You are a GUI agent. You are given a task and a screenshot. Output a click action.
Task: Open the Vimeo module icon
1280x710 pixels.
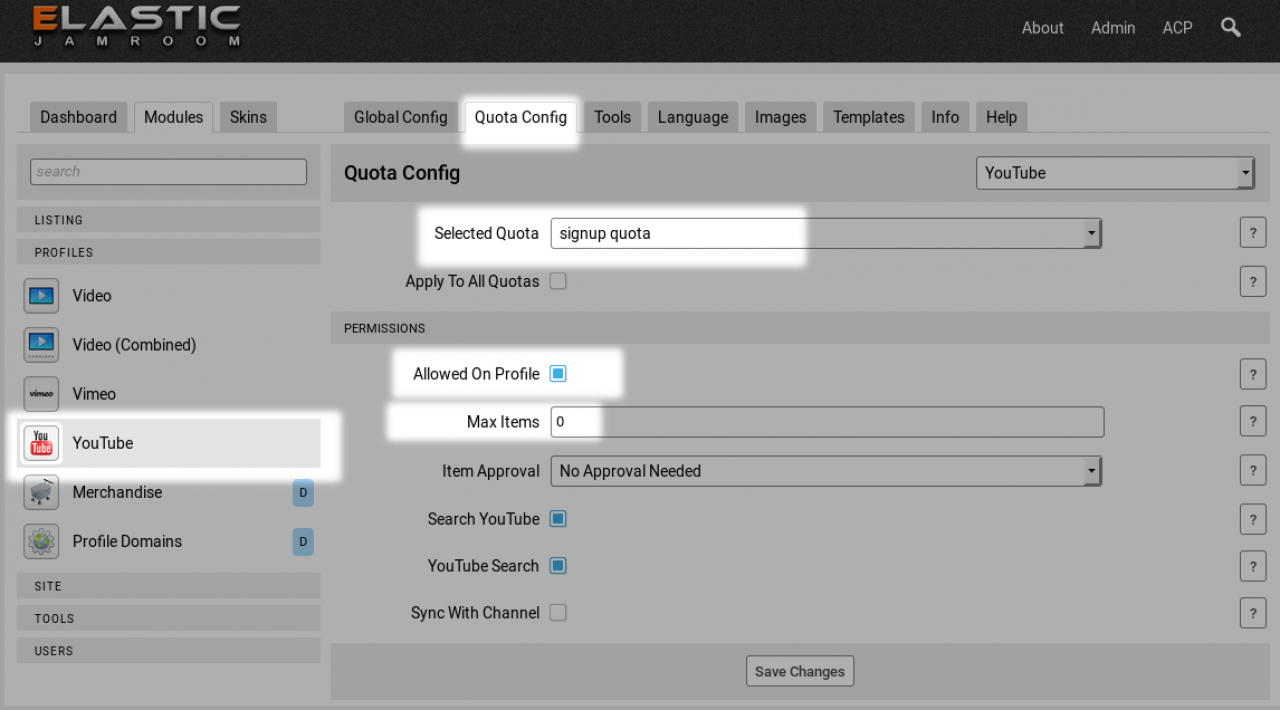[x=41, y=394]
